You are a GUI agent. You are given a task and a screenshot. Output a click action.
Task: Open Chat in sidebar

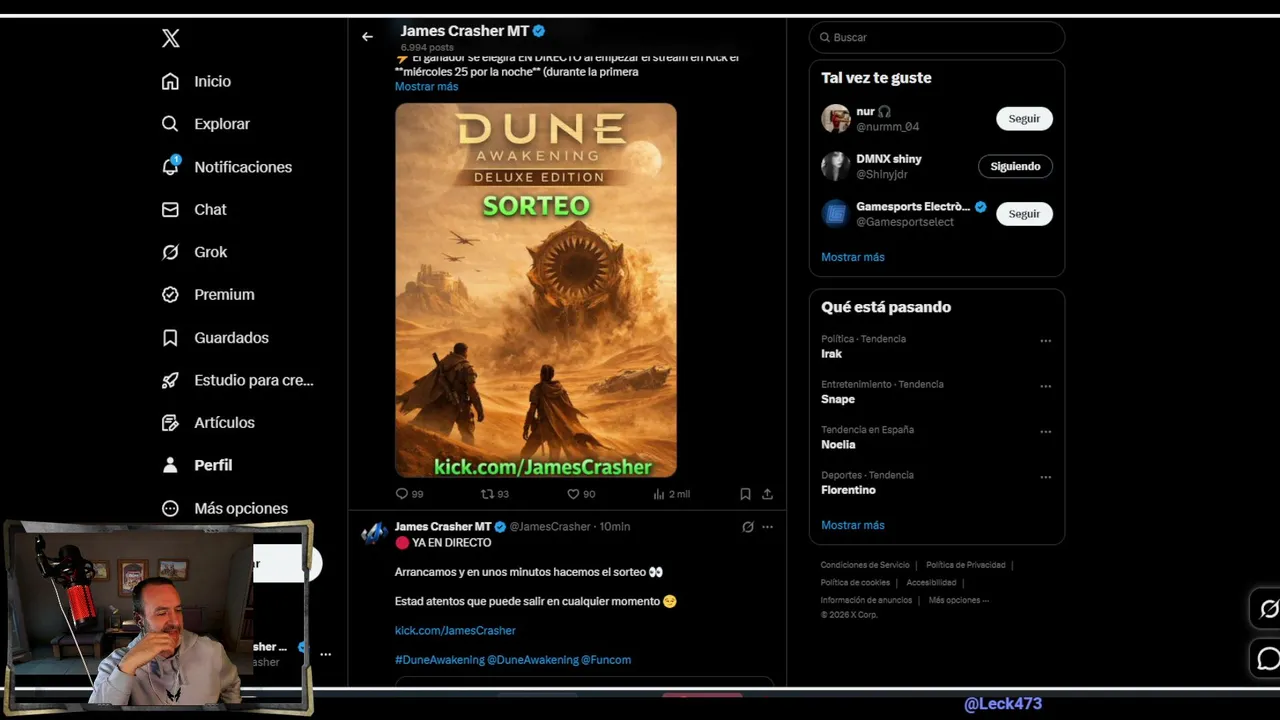194,209
